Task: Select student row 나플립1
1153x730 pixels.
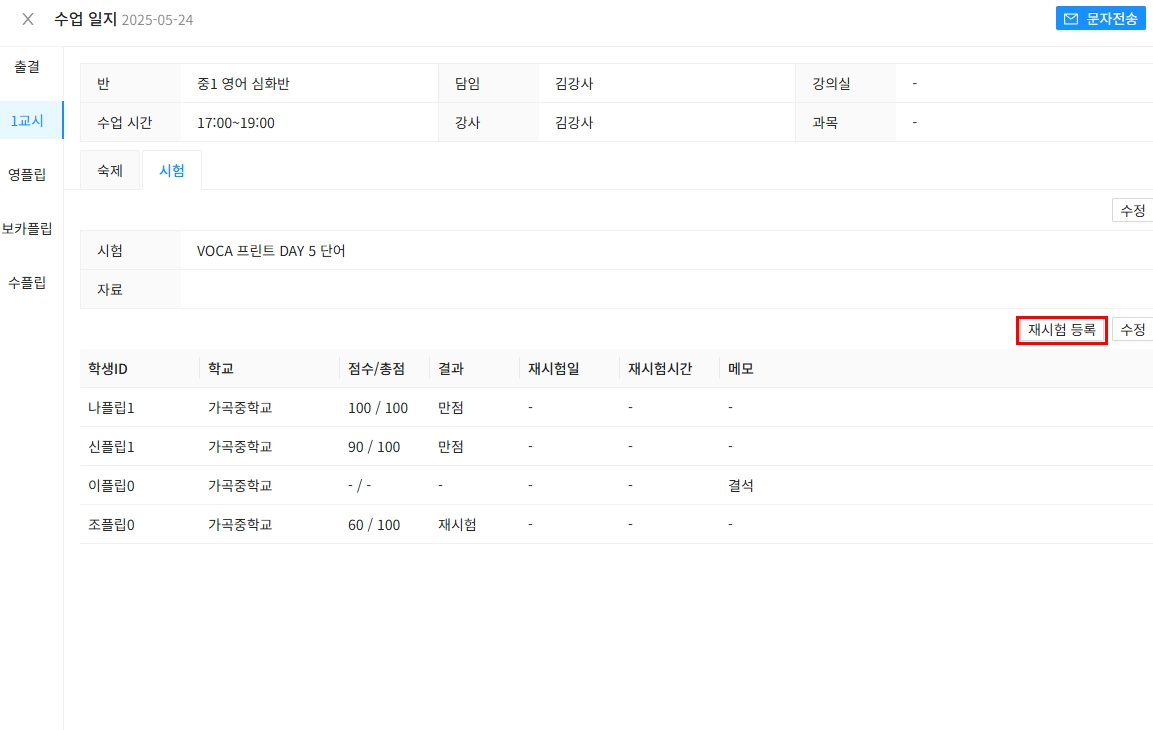Action: 616,407
